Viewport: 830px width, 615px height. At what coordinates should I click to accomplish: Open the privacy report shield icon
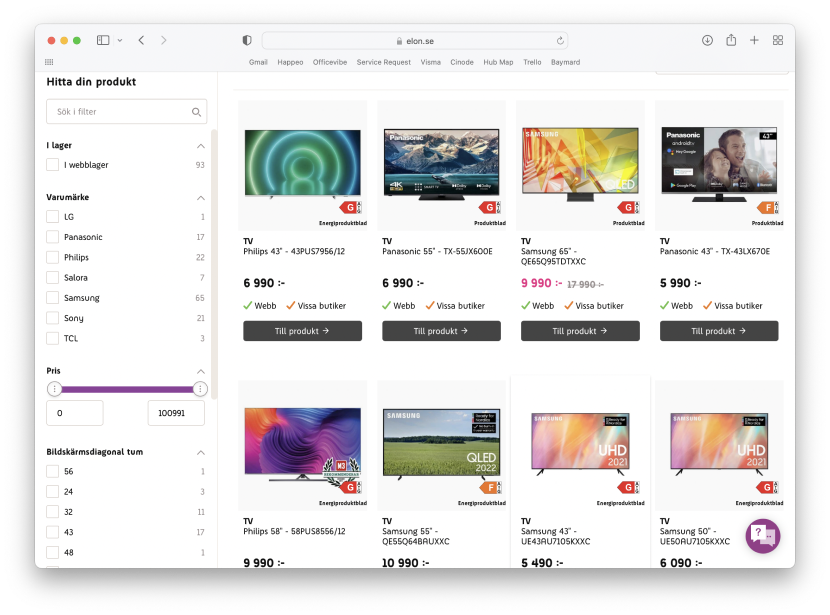click(x=247, y=40)
